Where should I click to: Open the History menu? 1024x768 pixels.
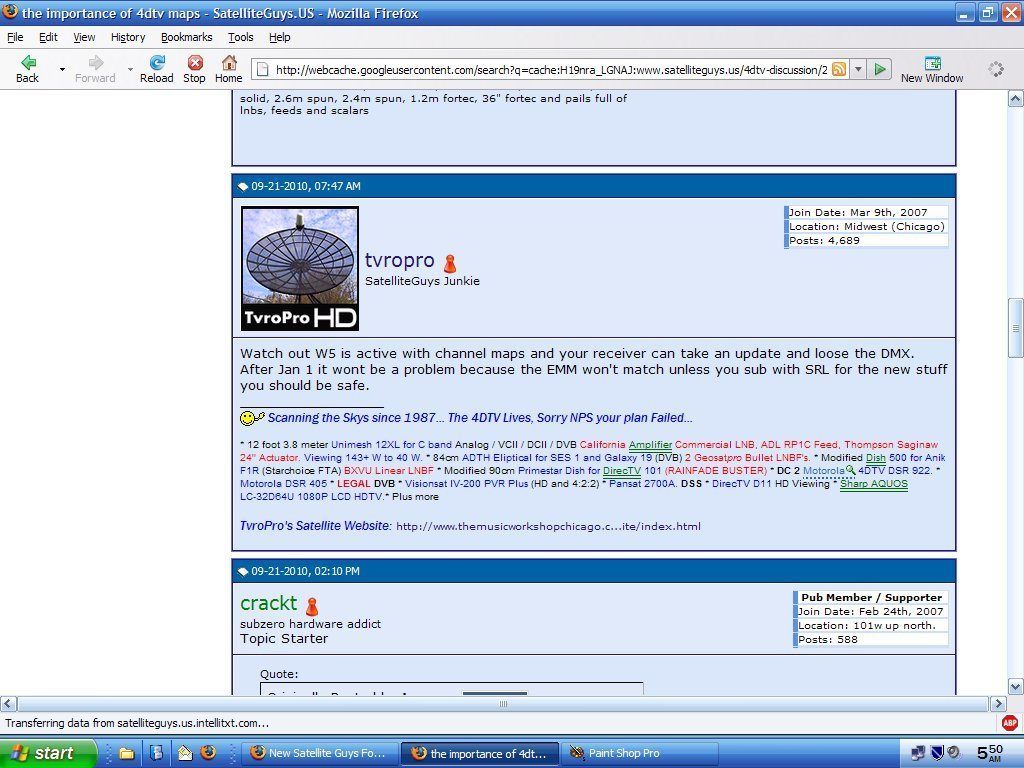pyautogui.click(x=128, y=37)
